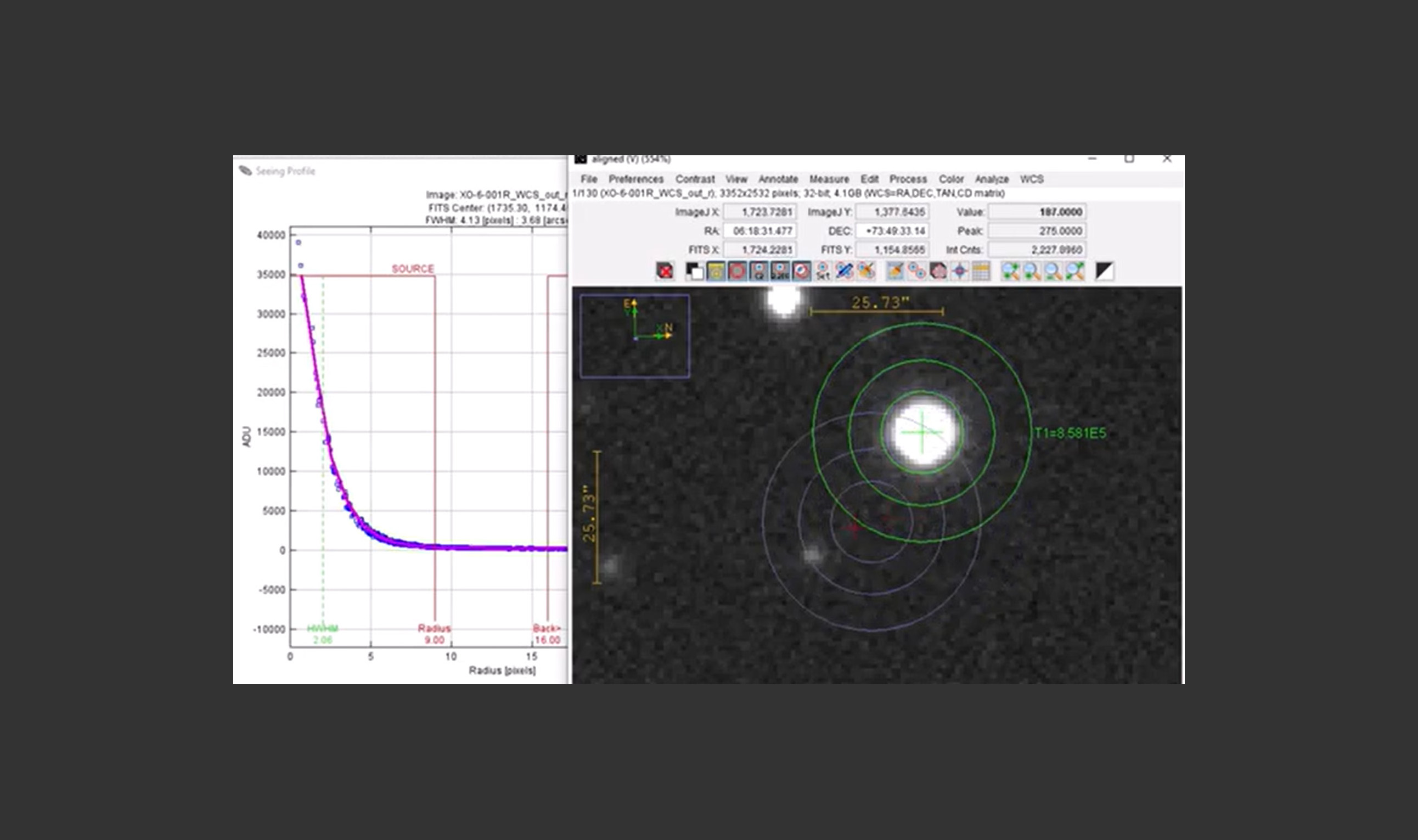Toggle the red source aperture display icon
1418x840 pixels.
(737, 271)
